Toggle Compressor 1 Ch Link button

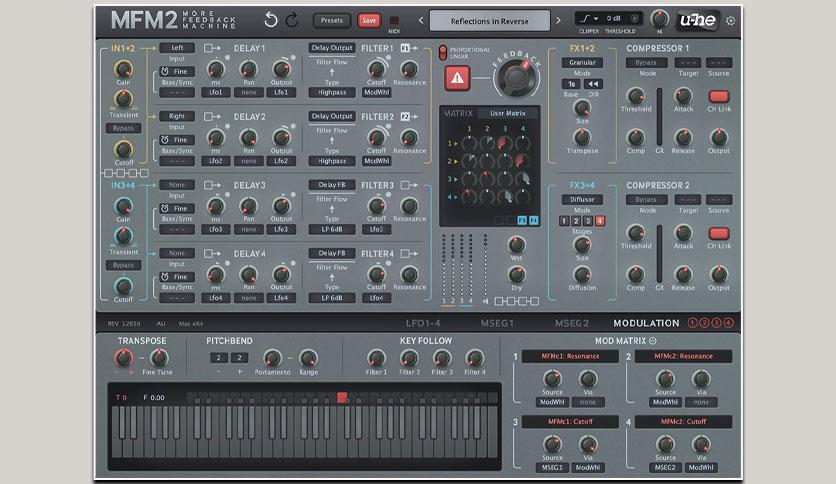[719, 96]
